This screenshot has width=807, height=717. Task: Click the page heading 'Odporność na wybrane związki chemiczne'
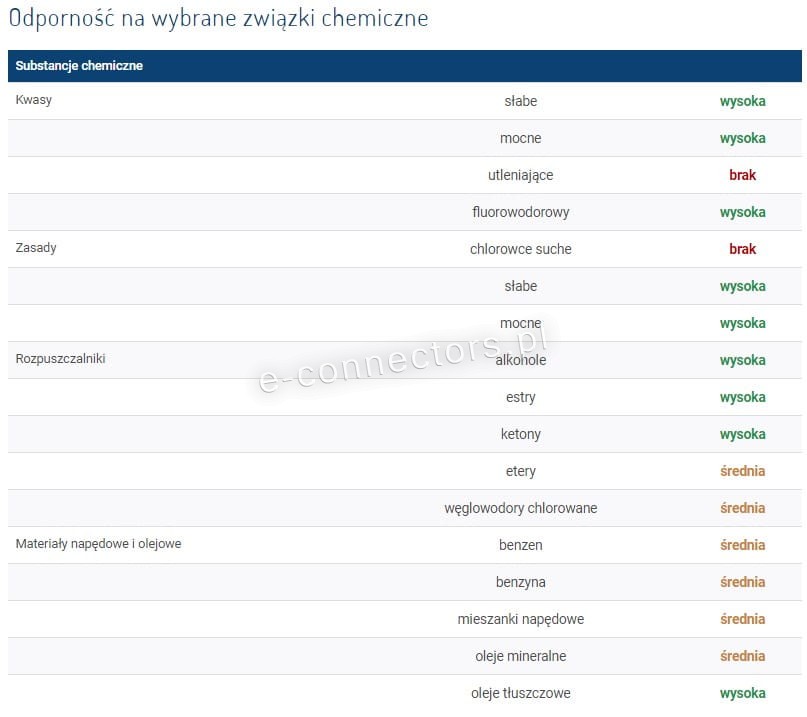pos(218,19)
